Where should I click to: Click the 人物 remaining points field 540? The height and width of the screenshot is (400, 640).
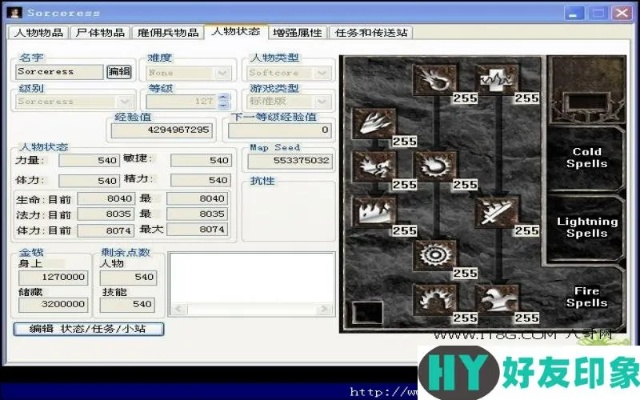128,278
